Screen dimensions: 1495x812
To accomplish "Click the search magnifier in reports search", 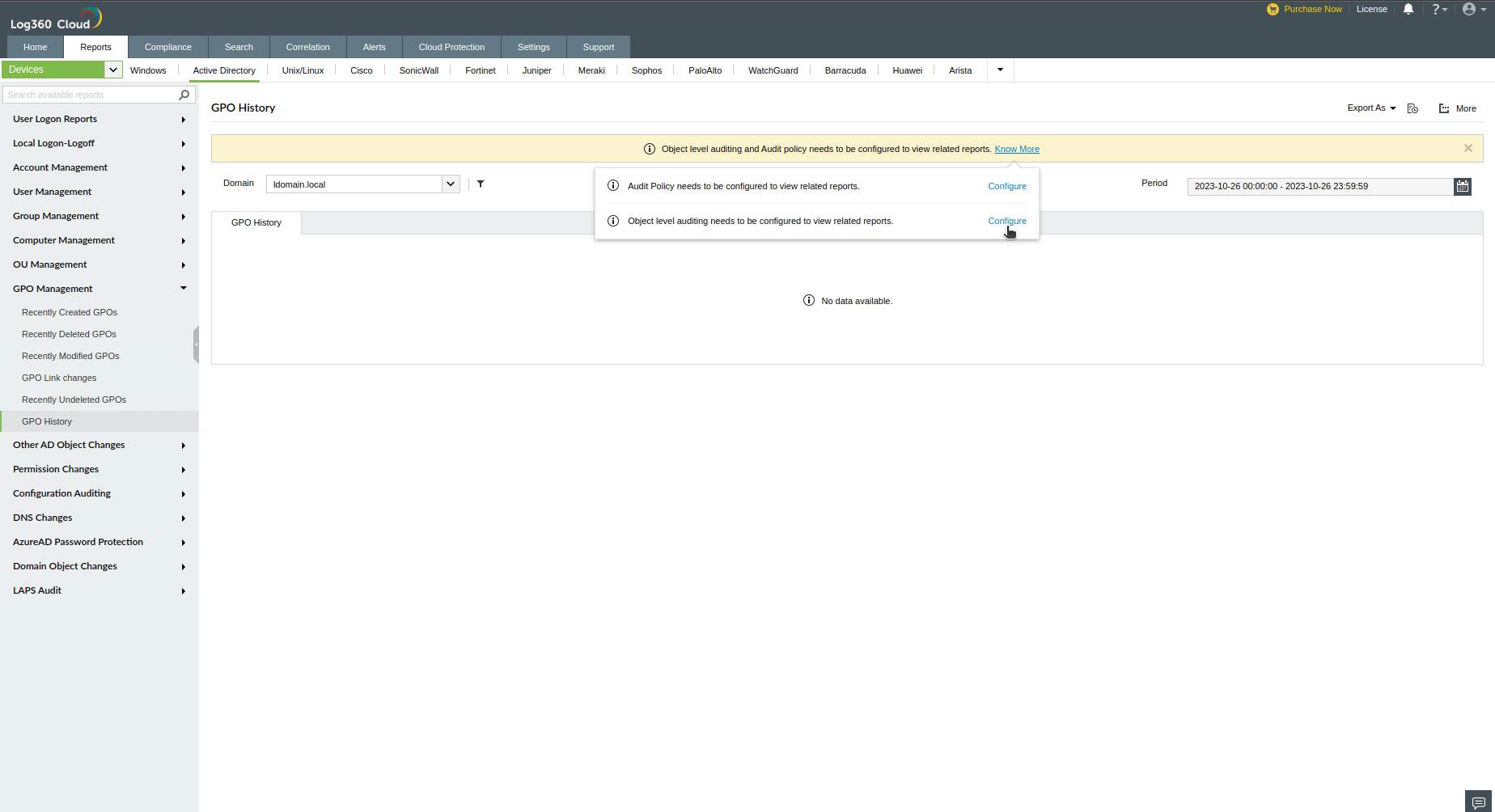I will click(x=184, y=95).
